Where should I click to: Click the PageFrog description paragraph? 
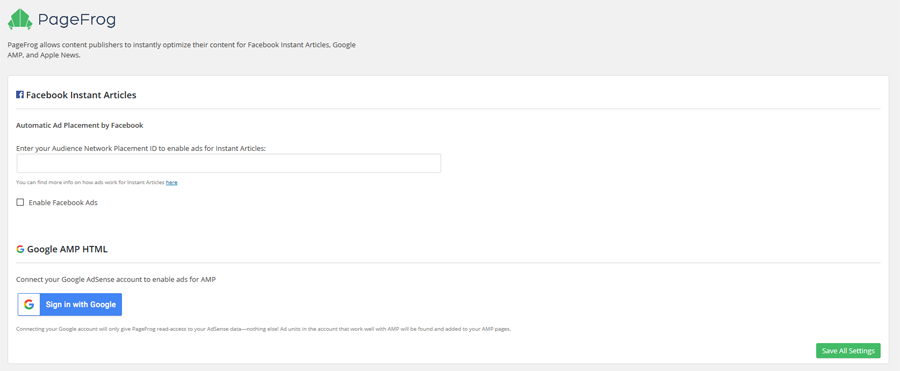click(183, 50)
